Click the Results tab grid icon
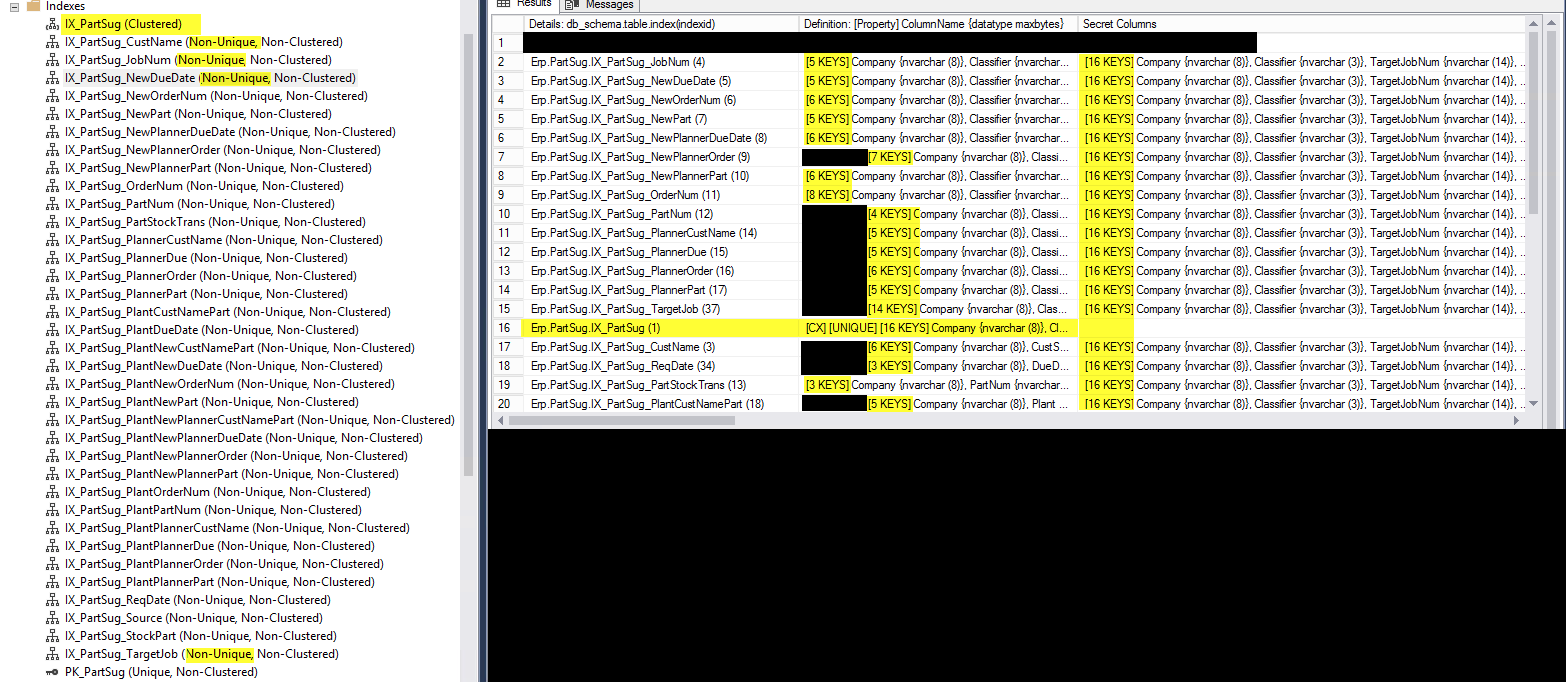This screenshot has width=1566, height=682. point(503,4)
